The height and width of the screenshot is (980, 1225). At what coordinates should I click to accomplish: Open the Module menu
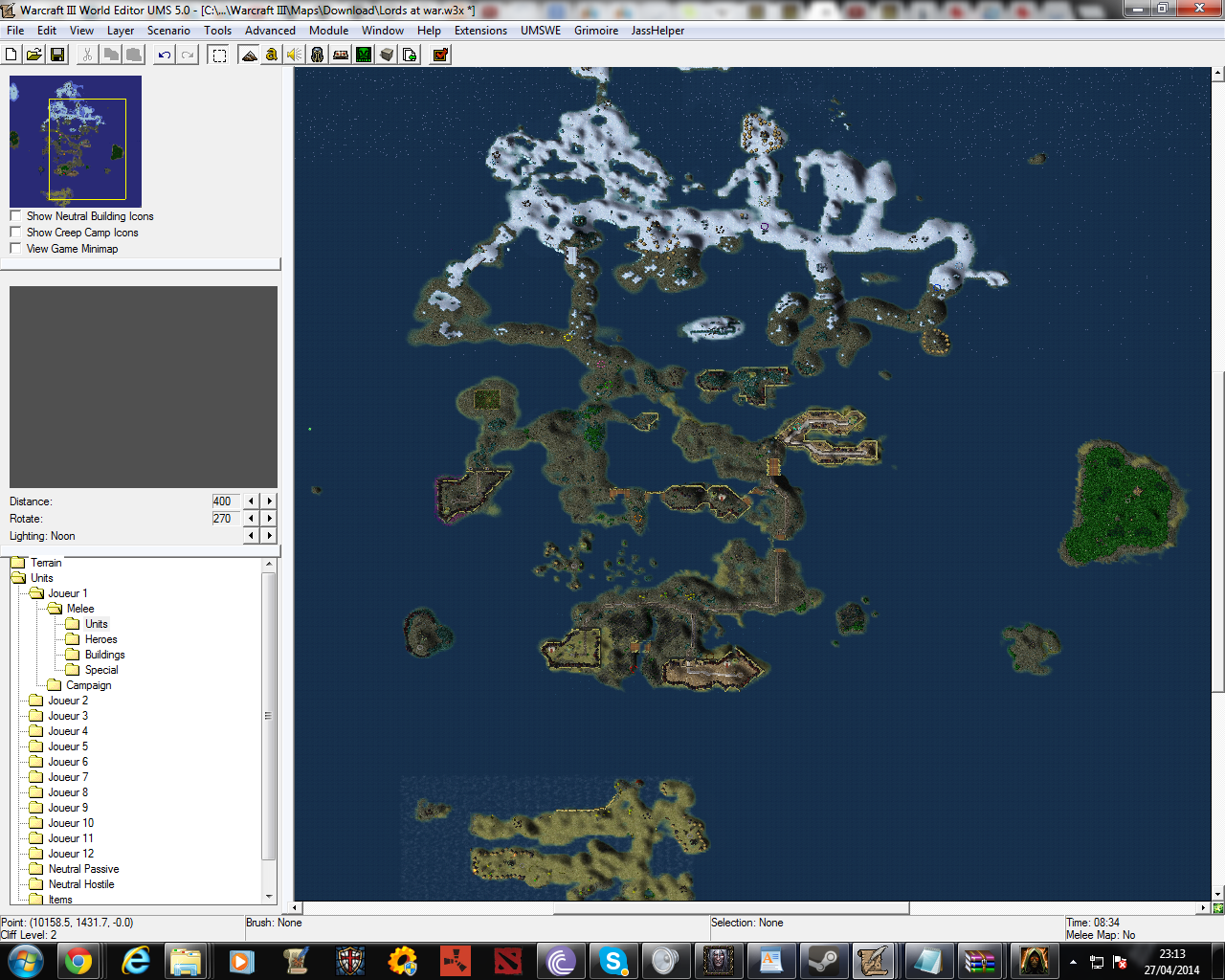pos(328,31)
